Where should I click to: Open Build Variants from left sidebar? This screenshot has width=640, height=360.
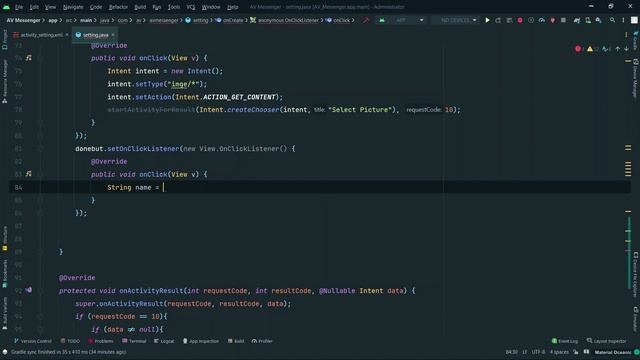click(x=4, y=313)
